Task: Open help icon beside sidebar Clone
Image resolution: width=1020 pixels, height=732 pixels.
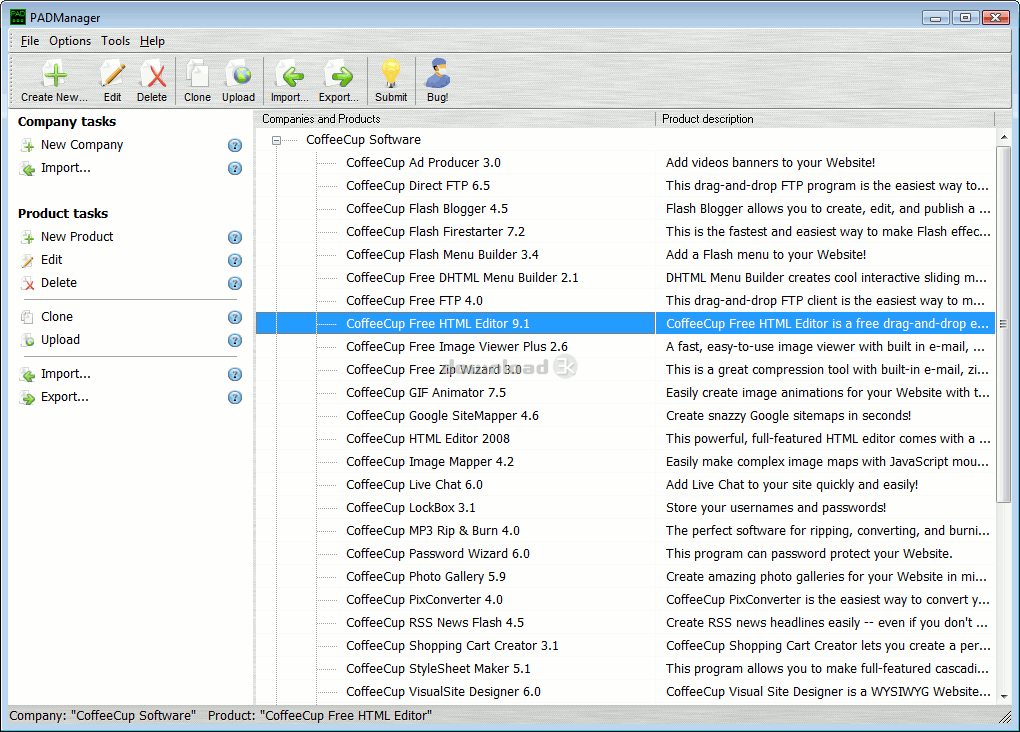Action: tap(235, 318)
